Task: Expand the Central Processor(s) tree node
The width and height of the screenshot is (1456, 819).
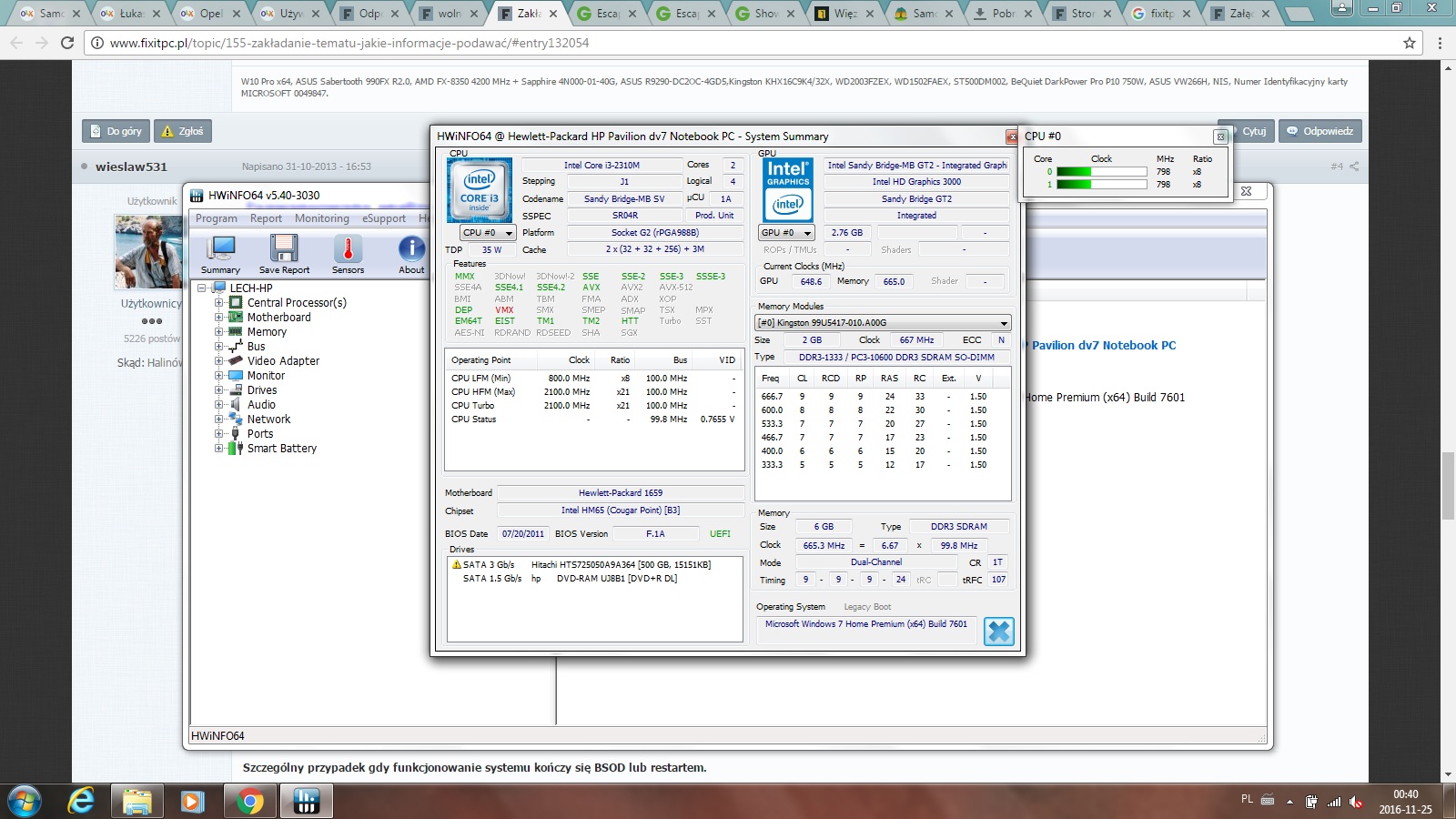Action: tap(218, 303)
